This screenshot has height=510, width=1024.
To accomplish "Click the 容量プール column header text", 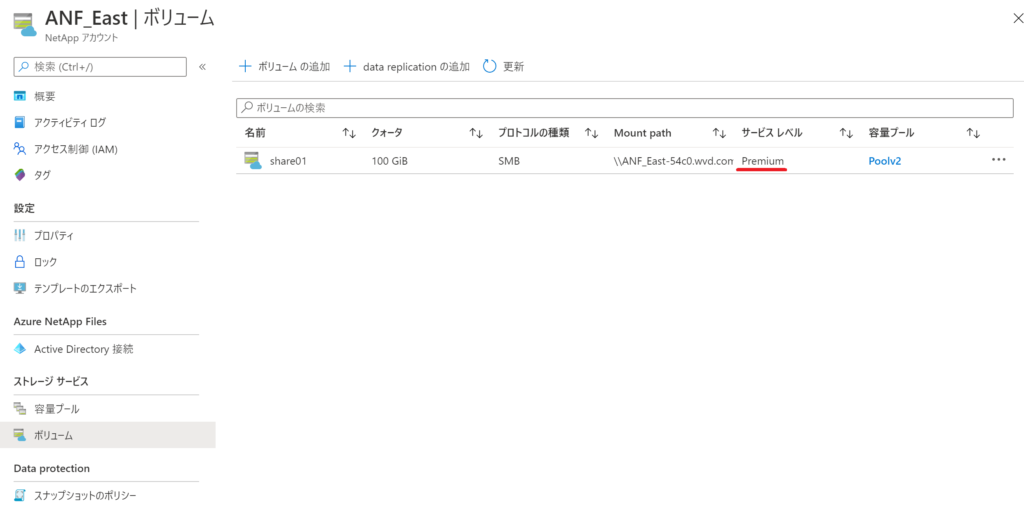I will coord(891,133).
